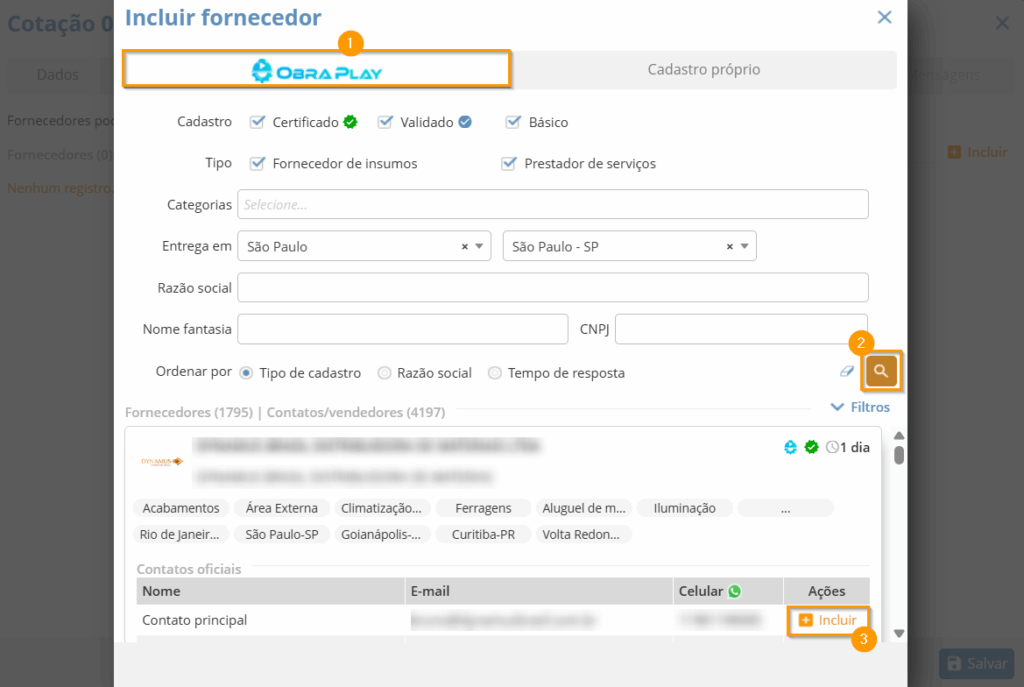The height and width of the screenshot is (687, 1024).
Task: Select the ObraPlay tab
Action: click(x=316, y=70)
